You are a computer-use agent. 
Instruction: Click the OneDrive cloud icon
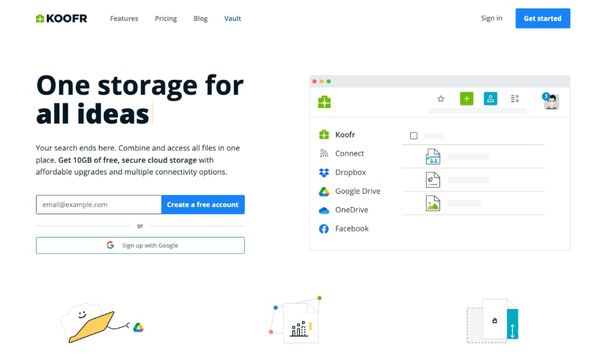click(x=324, y=210)
